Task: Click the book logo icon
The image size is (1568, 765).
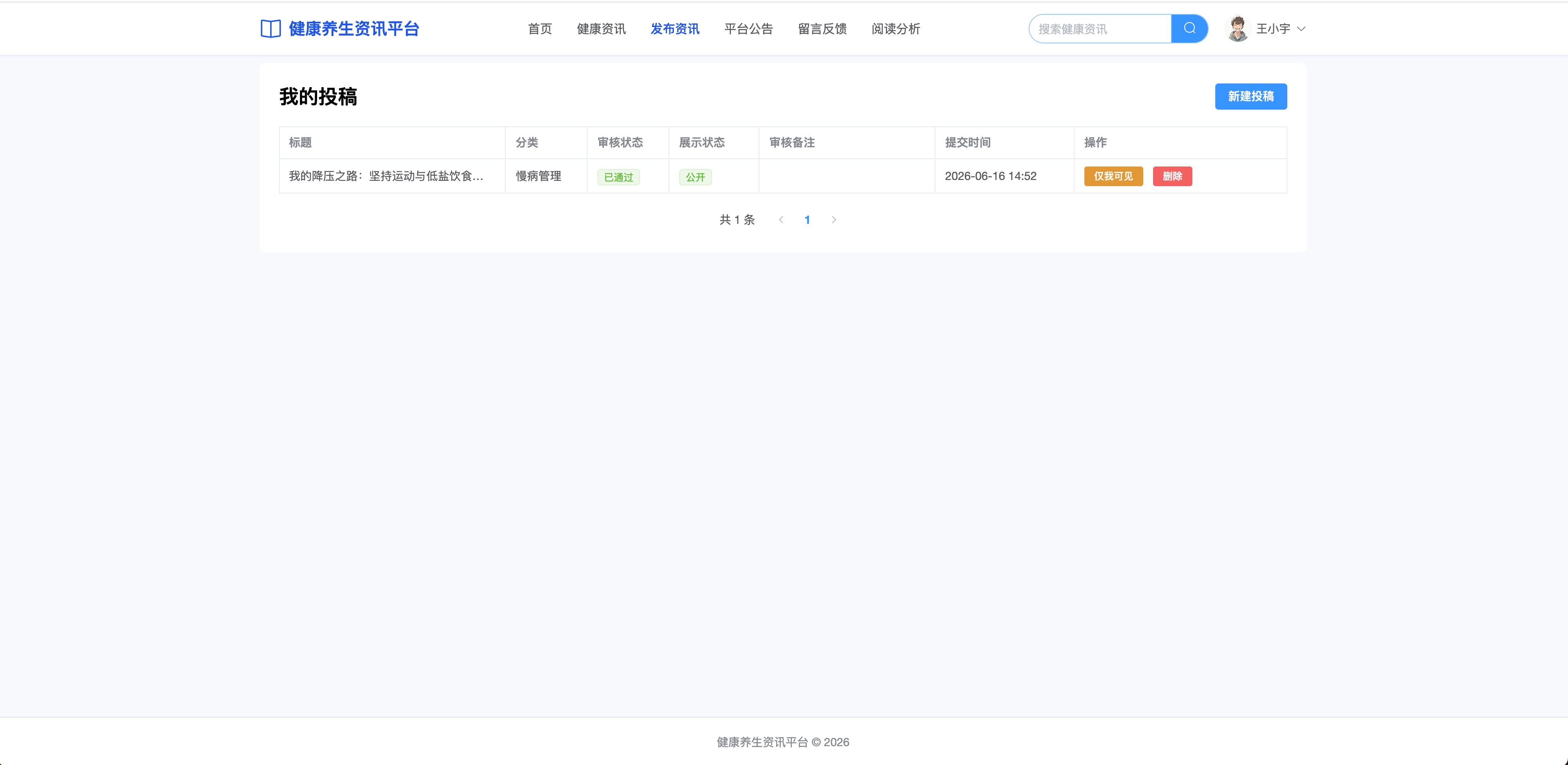Action: tap(270, 29)
